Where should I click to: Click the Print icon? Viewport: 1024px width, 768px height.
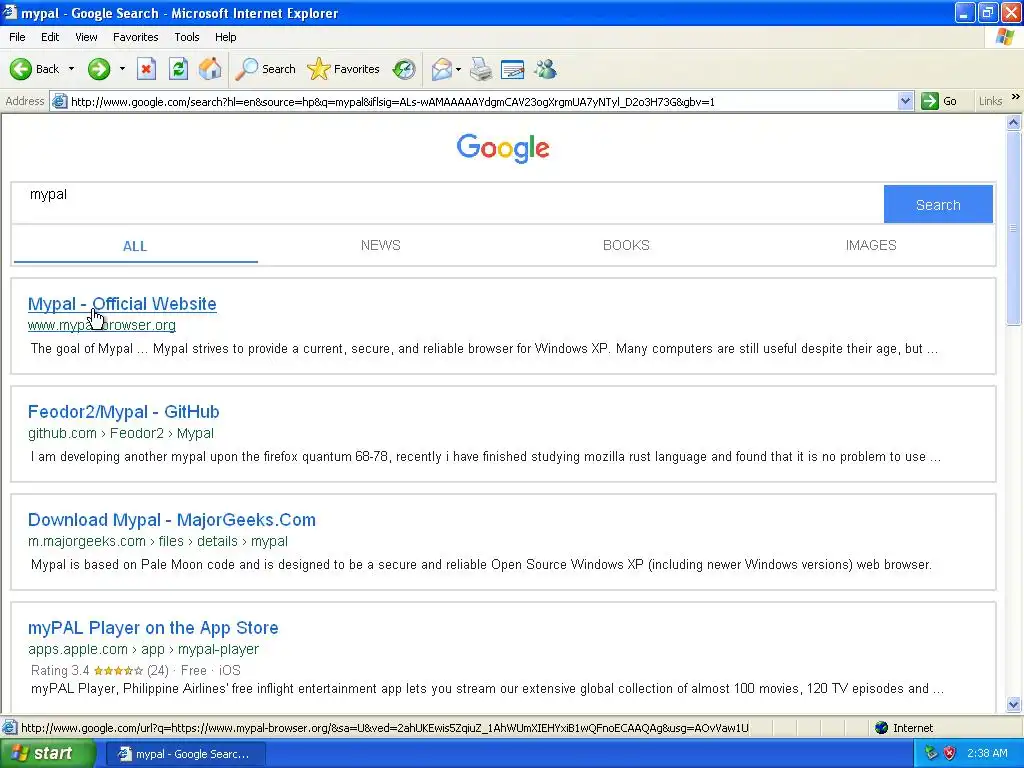coord(481,69)
